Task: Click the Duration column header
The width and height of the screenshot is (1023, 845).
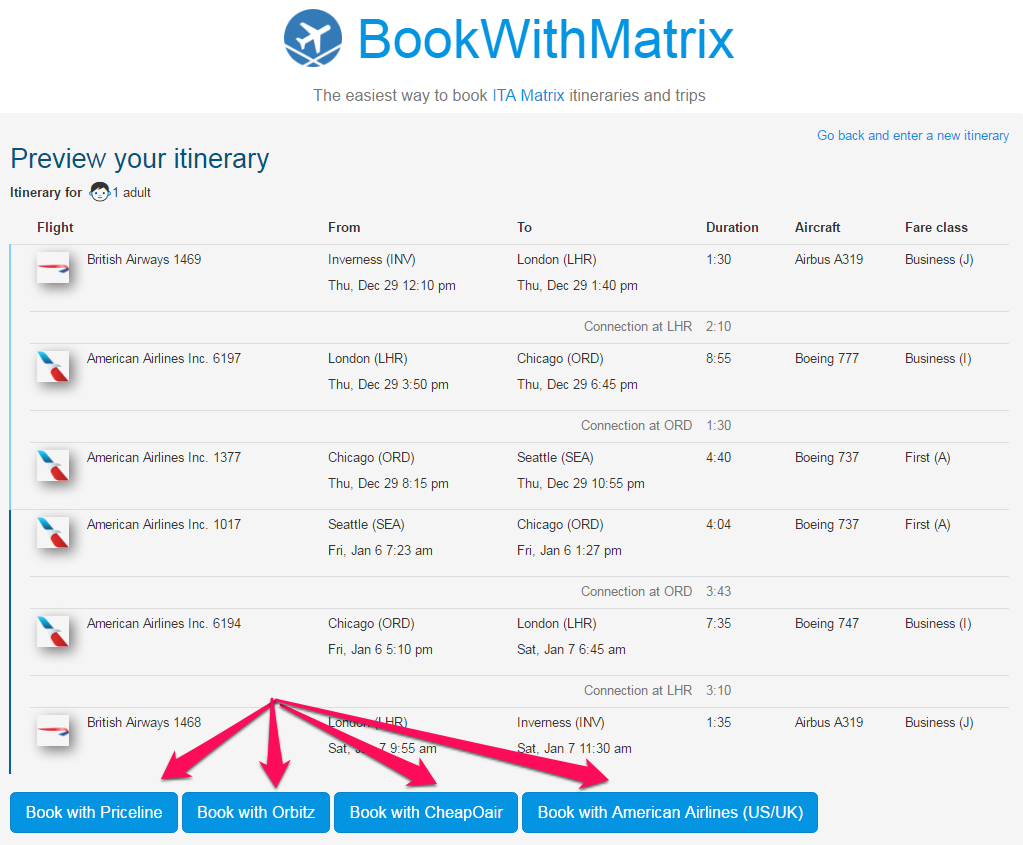Action: (732, 227)
